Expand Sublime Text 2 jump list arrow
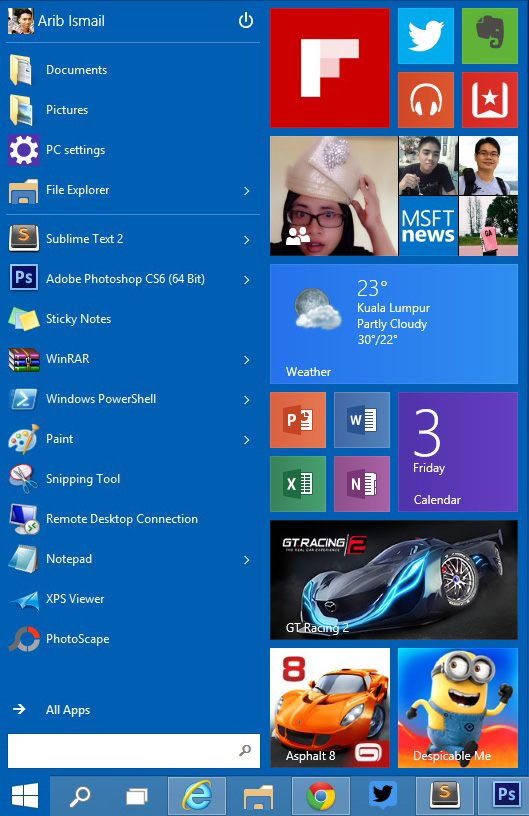The image size is (529, 816). click(247, 240)
